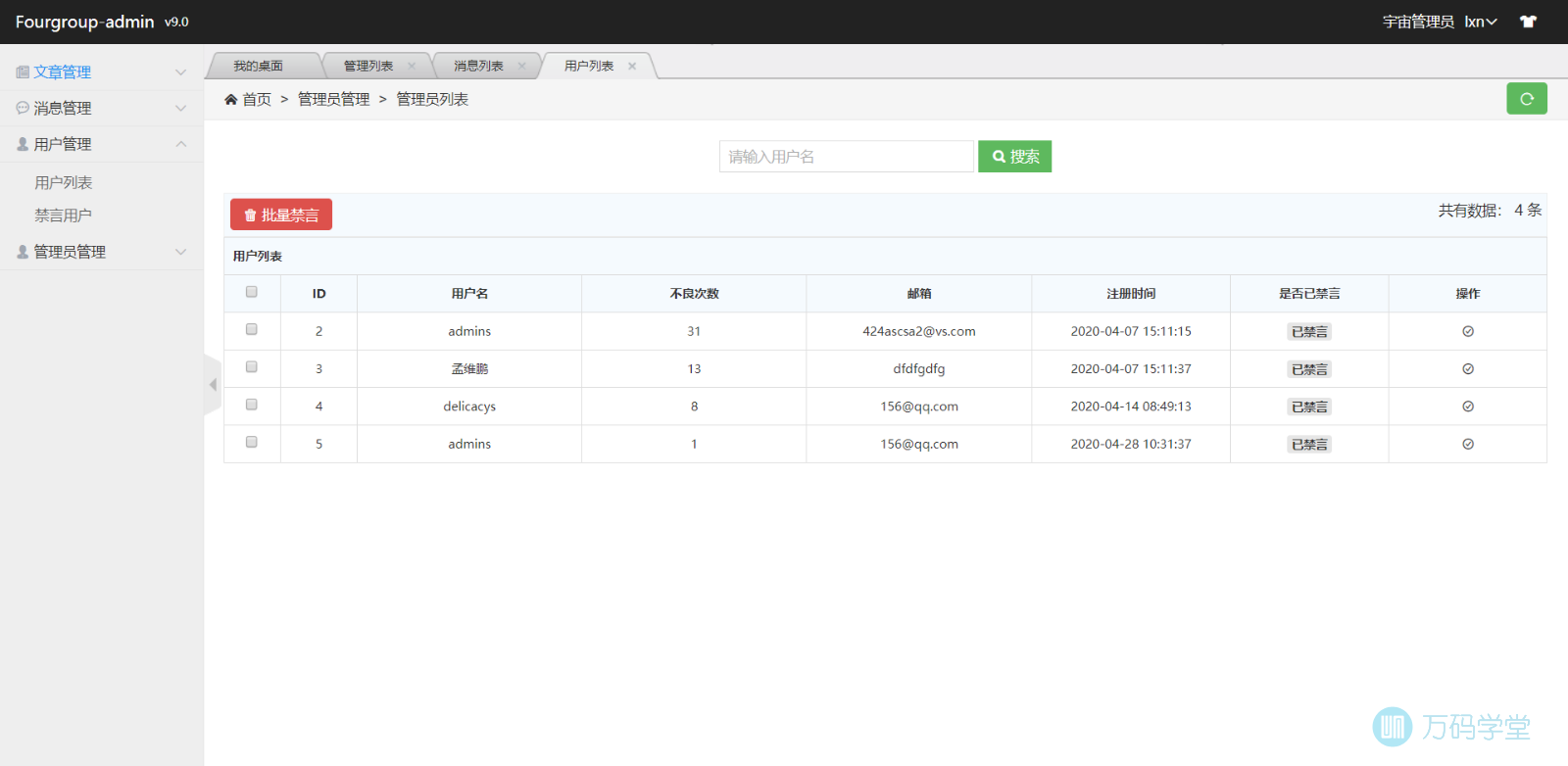Click the Fourgroup-admin logo text

[85, 22]
